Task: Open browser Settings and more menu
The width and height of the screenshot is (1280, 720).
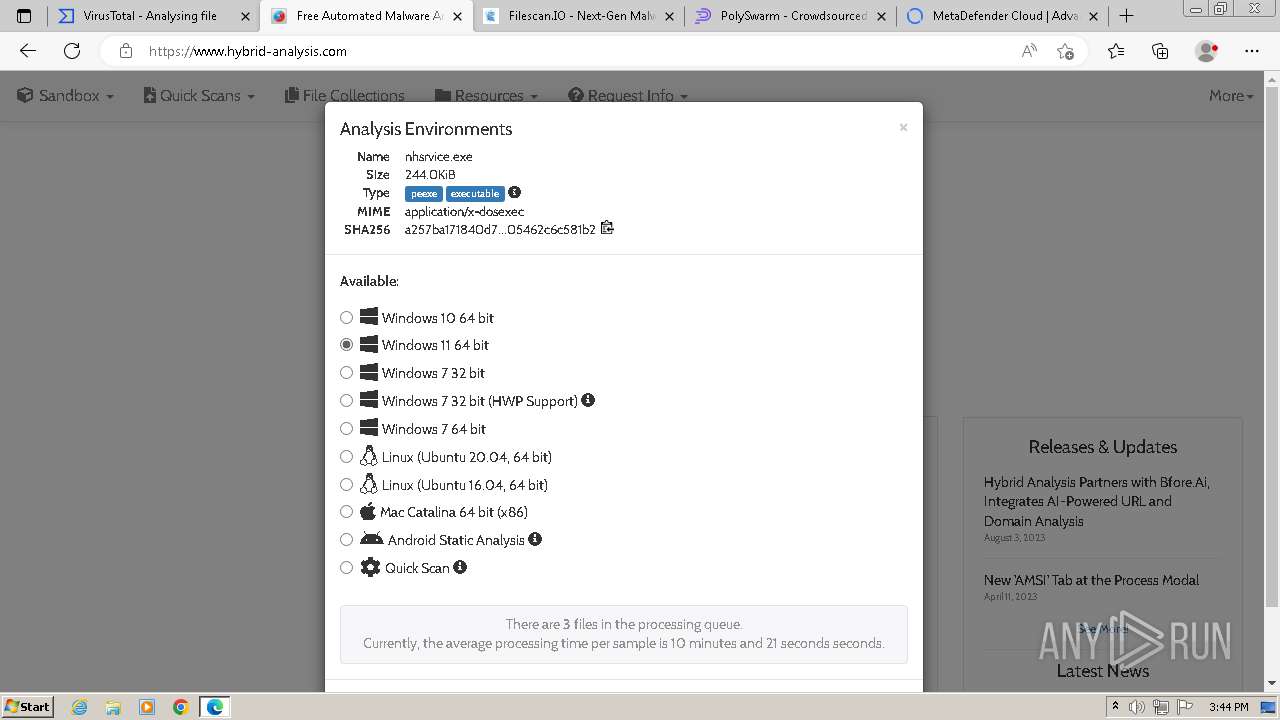Action: tap(1252, 51)
